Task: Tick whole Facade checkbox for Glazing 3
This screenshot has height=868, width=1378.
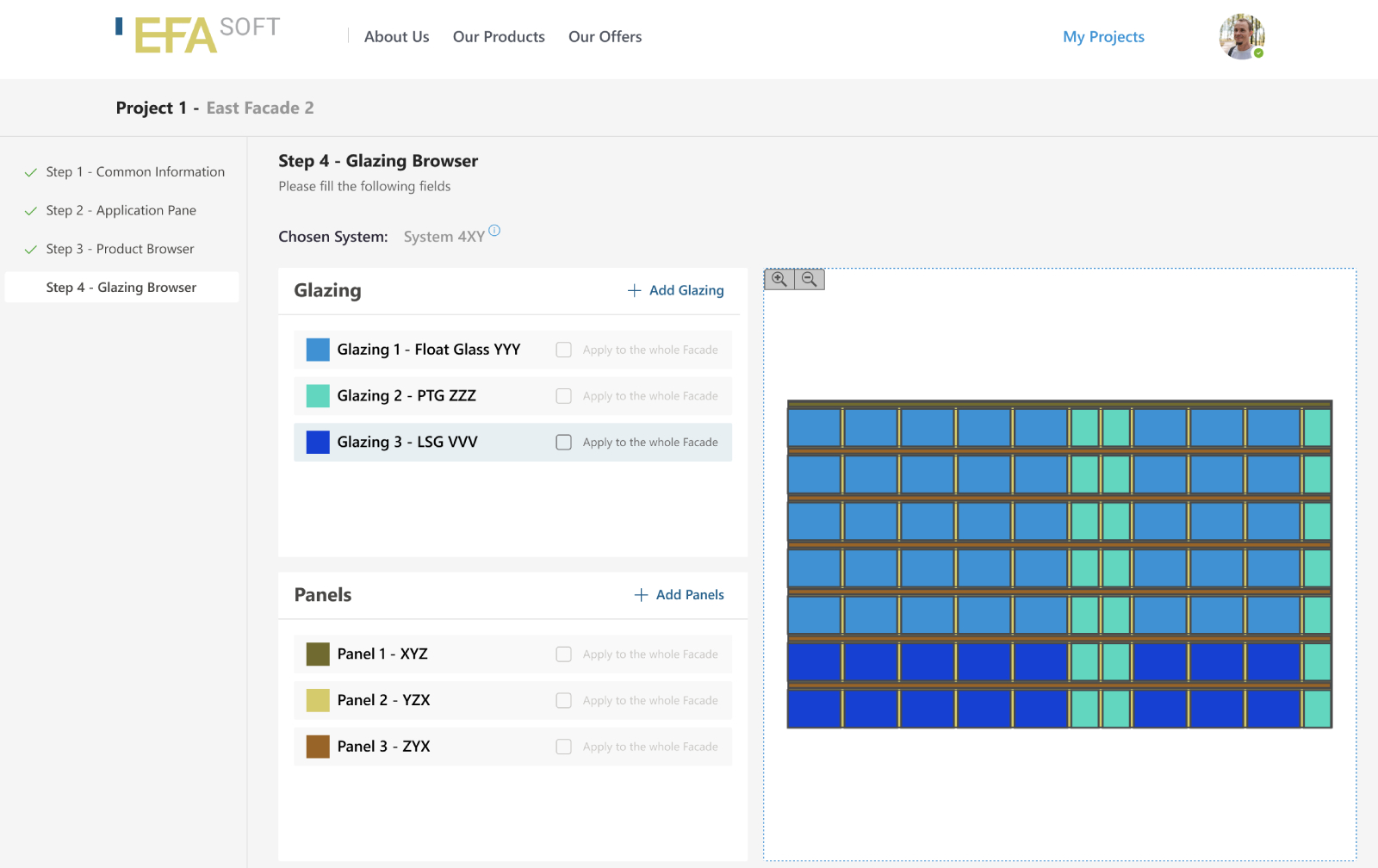Action: 563,442
